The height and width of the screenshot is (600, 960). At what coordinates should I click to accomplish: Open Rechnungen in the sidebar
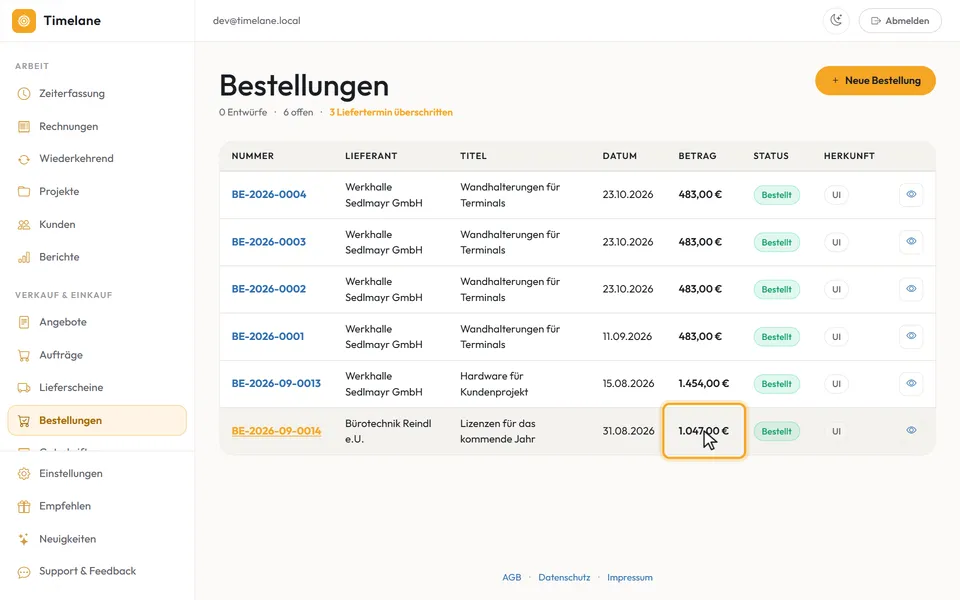click(x=97, y=126)
